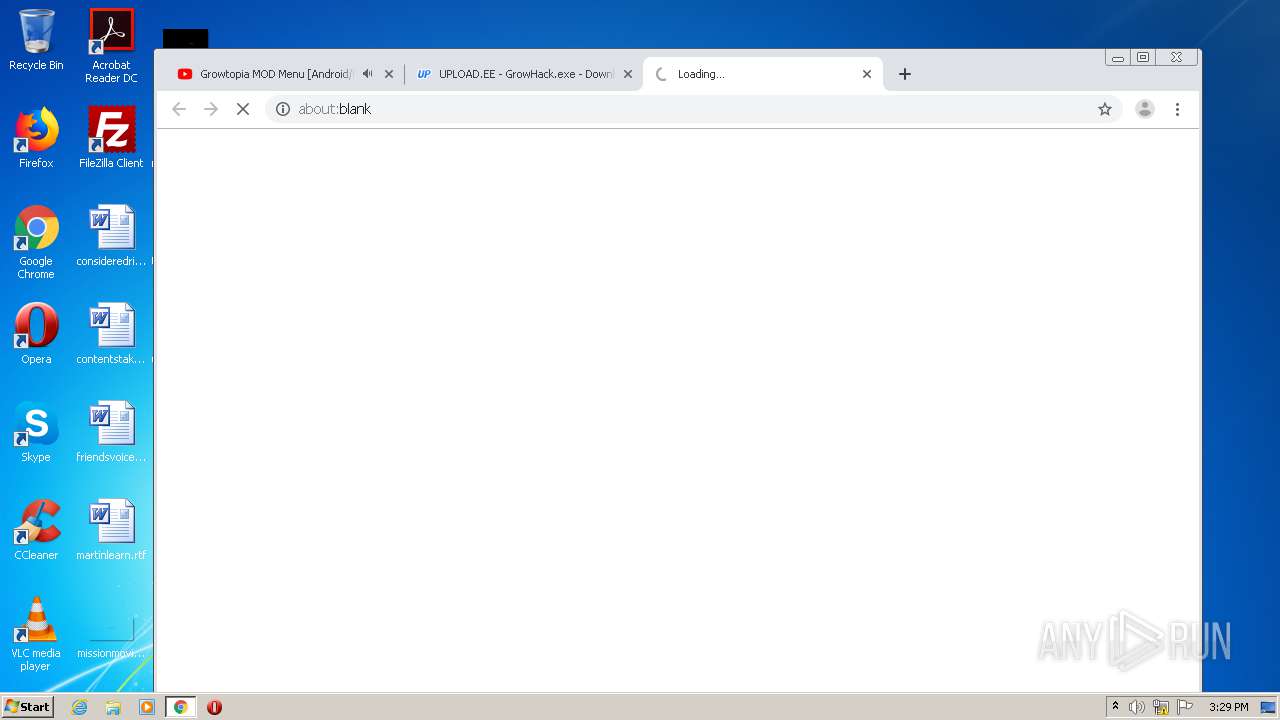Launch Firefox desktop shortcut
Screen dimensions: 1280x720
36,138
